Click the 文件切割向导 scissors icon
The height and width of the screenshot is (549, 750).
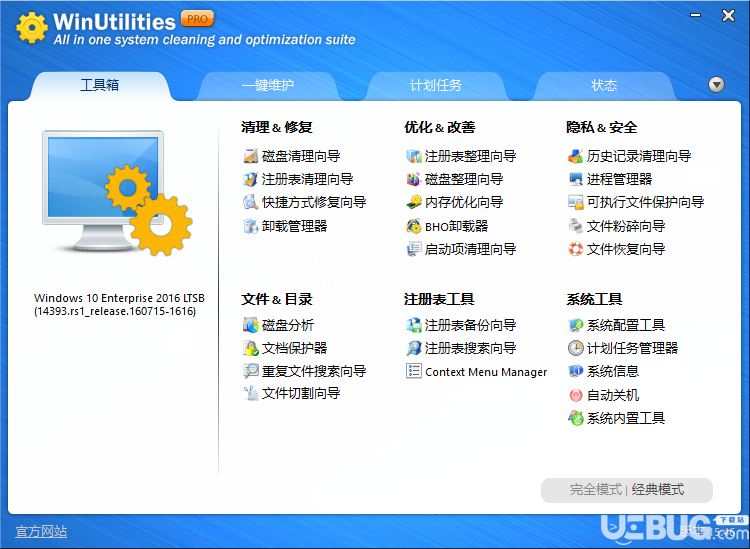tap(251, 394)
